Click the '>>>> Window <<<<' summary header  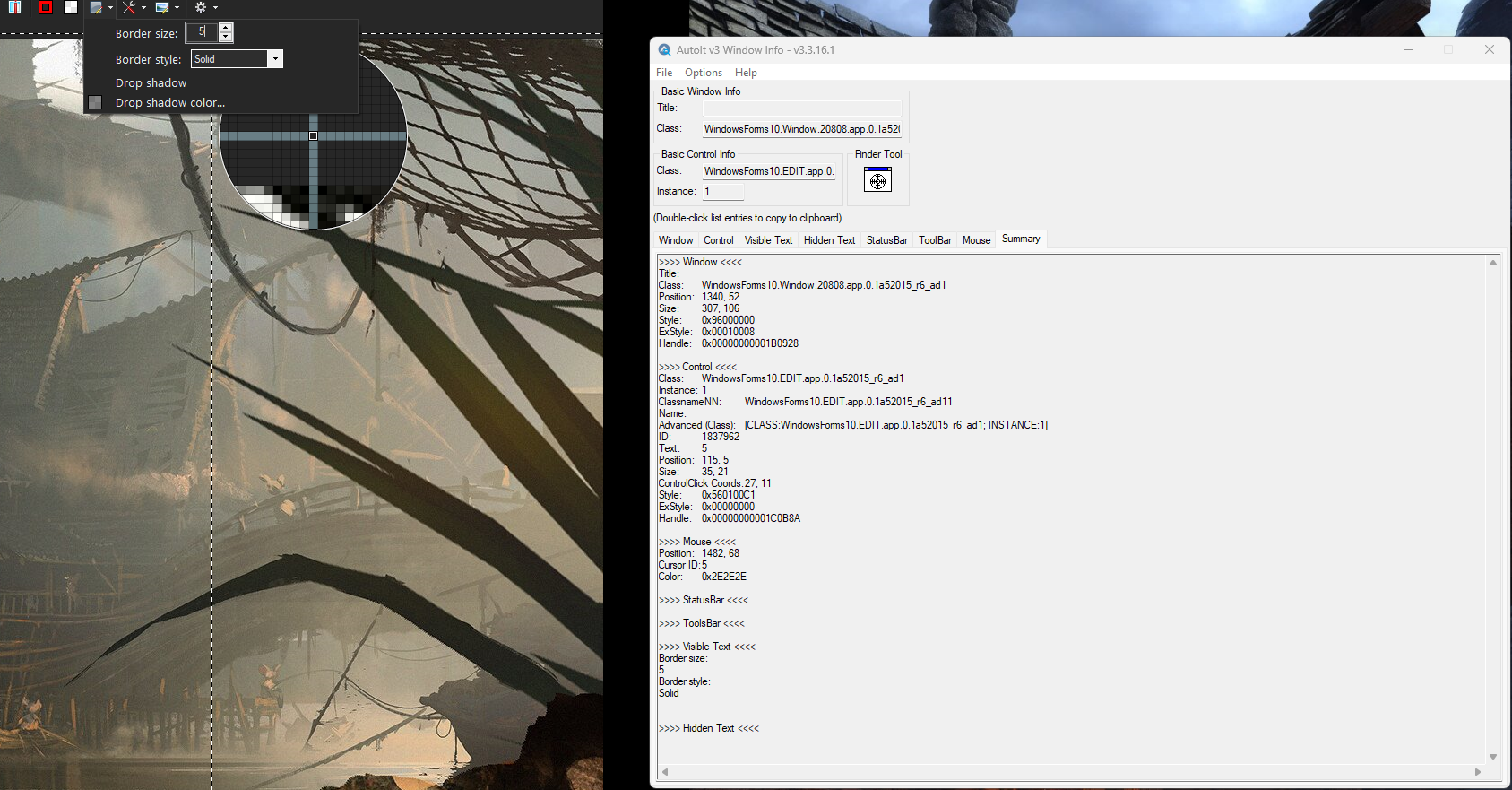click(x=700, y=262)
